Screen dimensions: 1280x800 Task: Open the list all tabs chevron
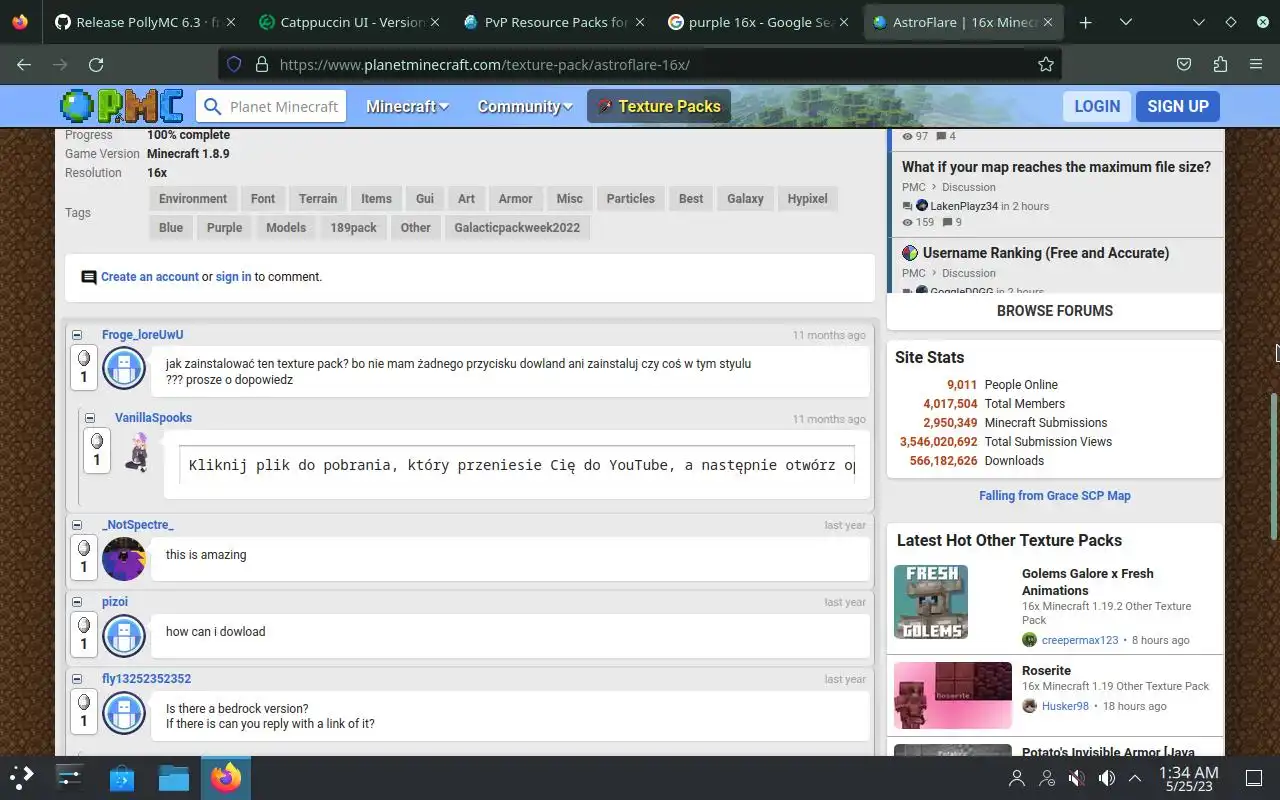coord(1126,22)
